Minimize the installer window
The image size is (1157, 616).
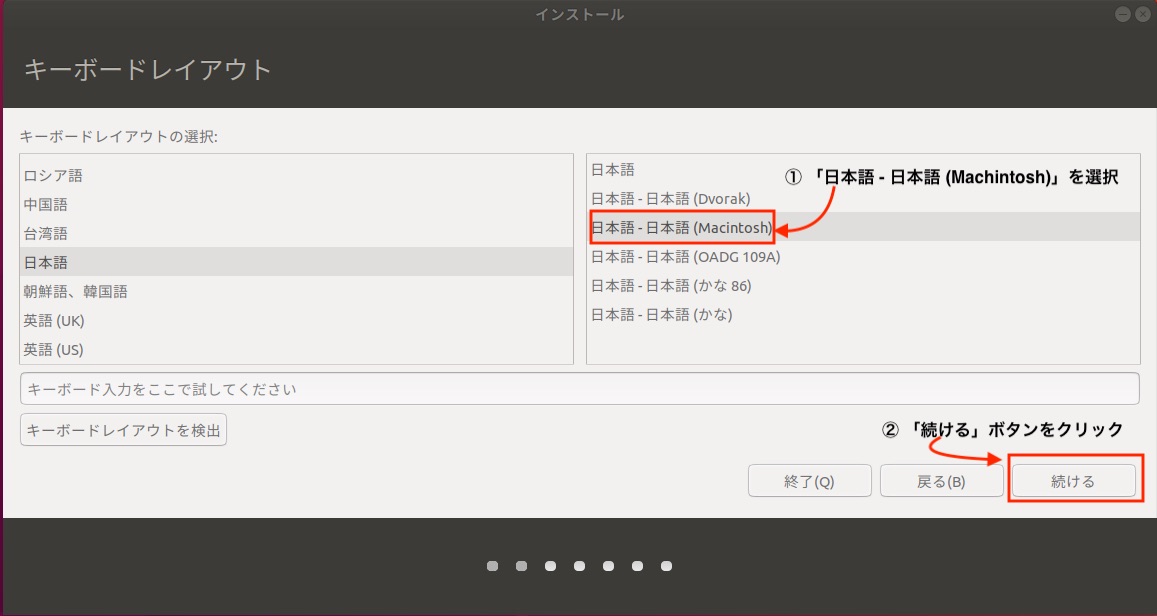[1123, 14]
